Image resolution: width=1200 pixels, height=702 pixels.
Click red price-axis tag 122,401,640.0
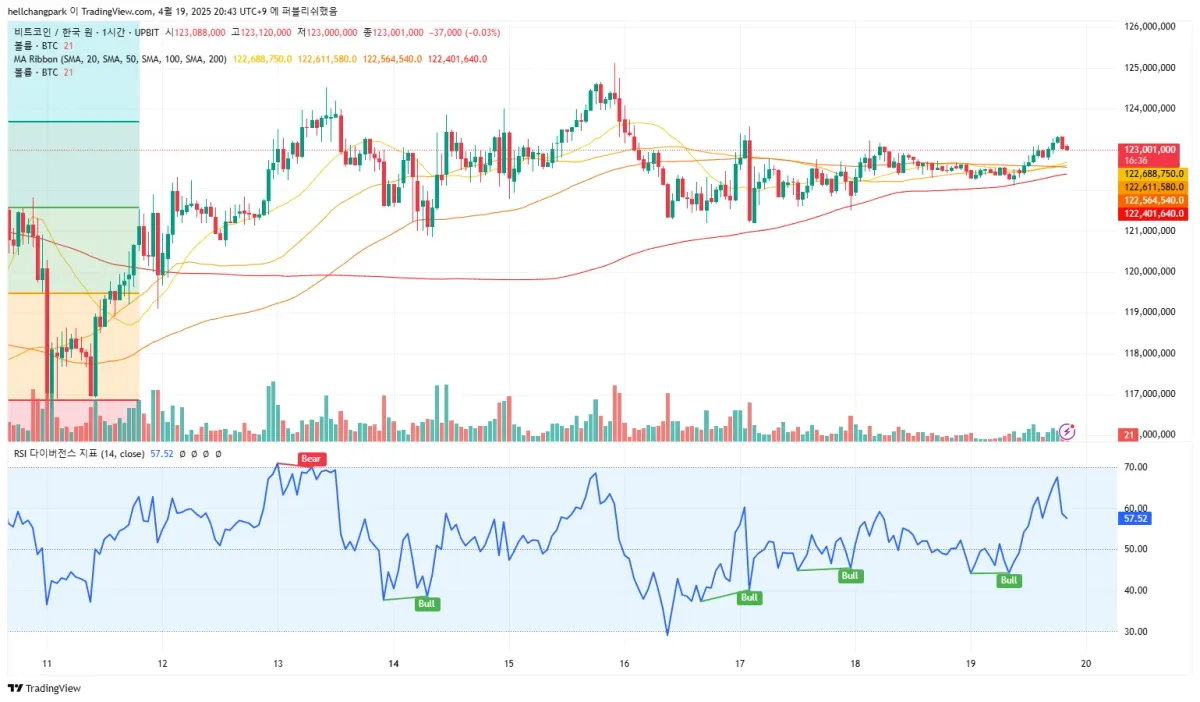1153,213
